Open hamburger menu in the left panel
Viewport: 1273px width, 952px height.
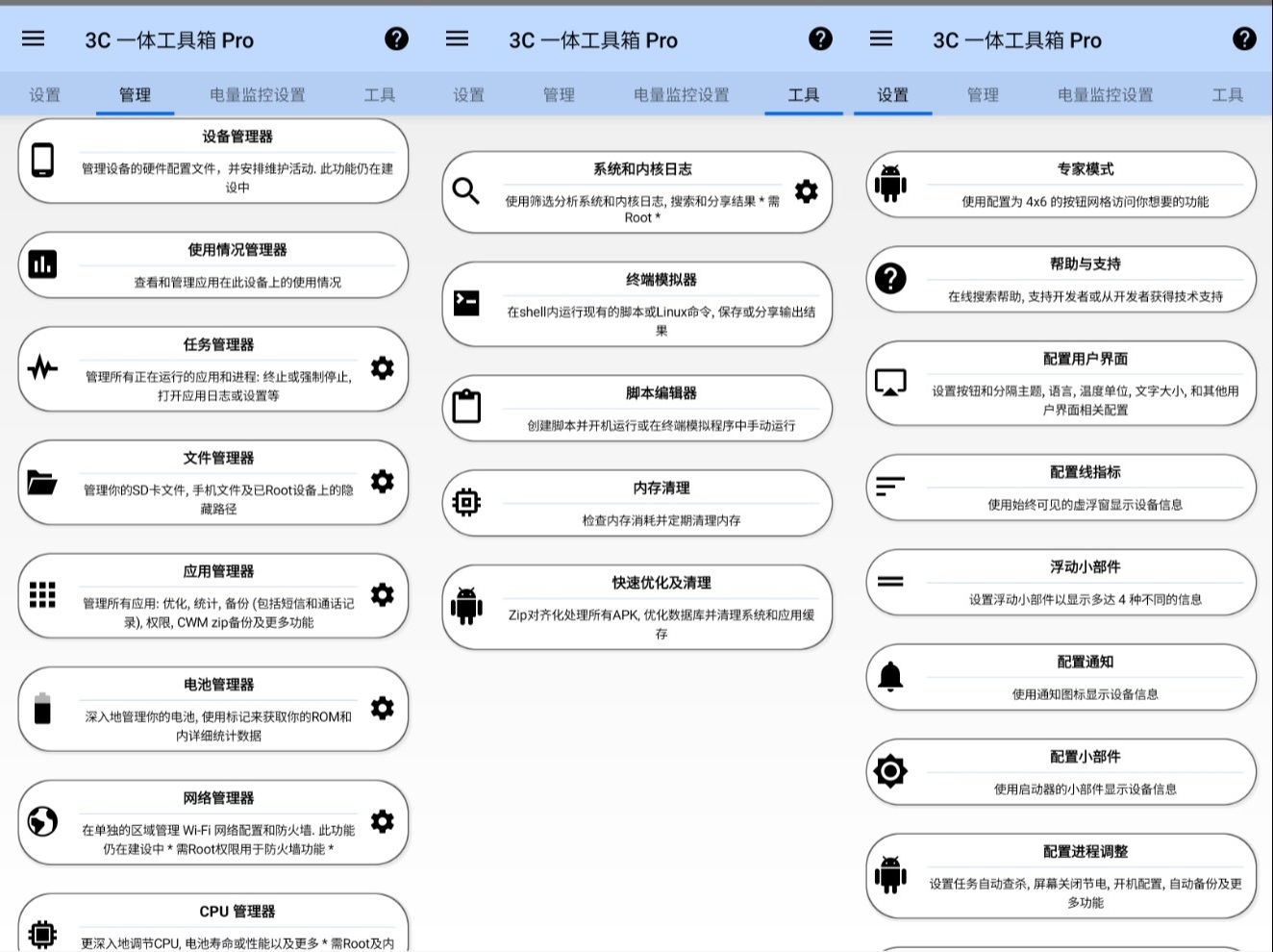click(x=34, y=38)
